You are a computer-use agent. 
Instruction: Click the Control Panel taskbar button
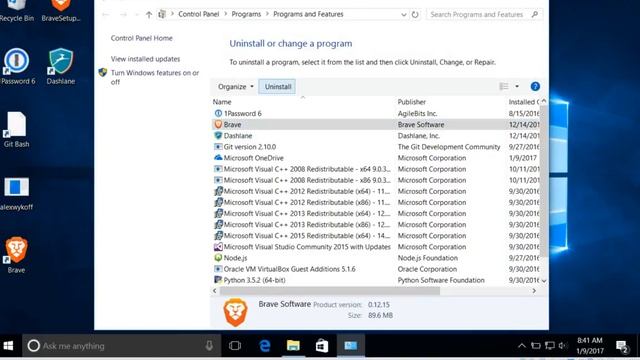click(x=351, y=346)
